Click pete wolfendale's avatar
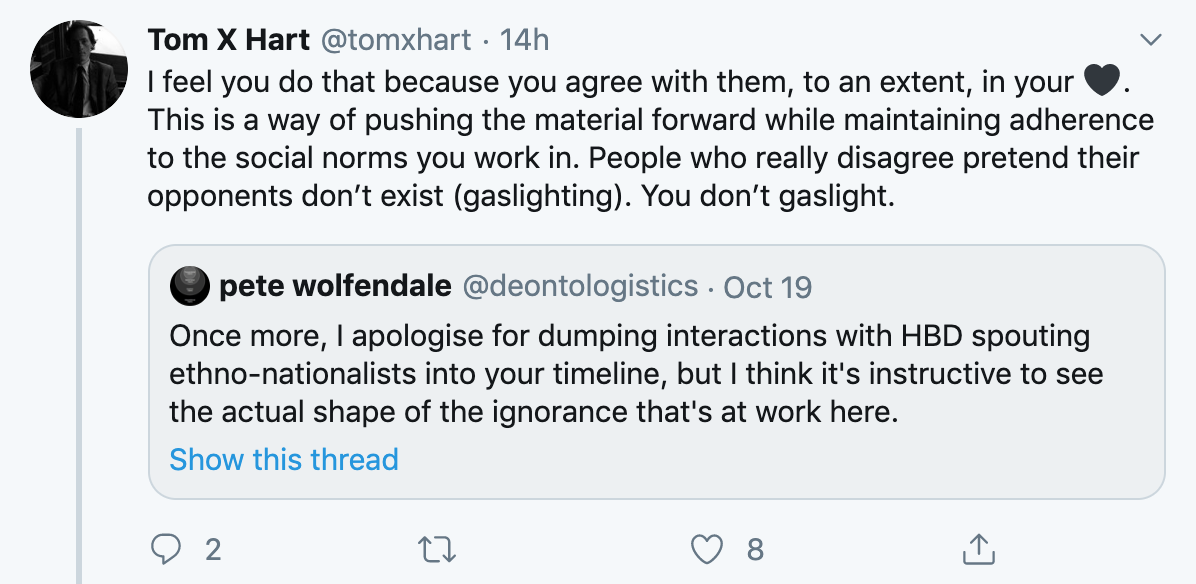This screenshot has height=584, width=1196. tap(188, 286)
